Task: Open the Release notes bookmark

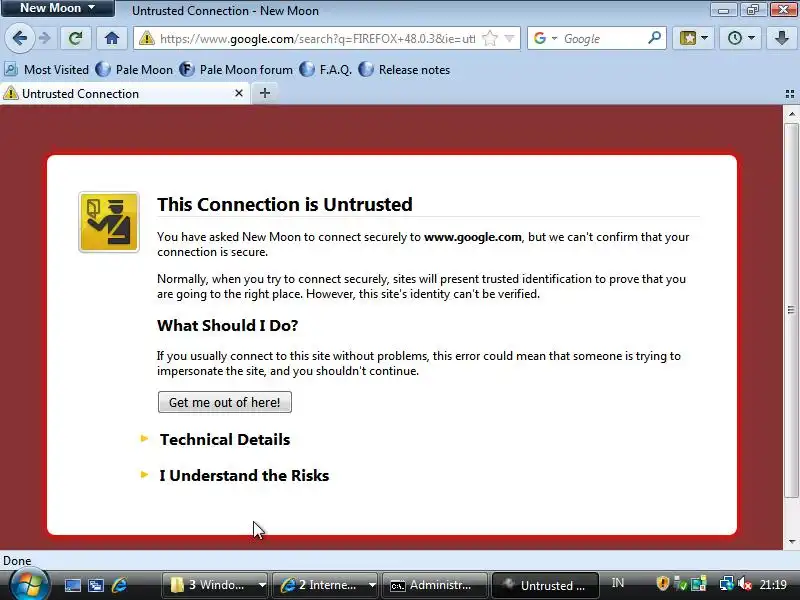Action: pyautogui.click(x=404, y=69)
